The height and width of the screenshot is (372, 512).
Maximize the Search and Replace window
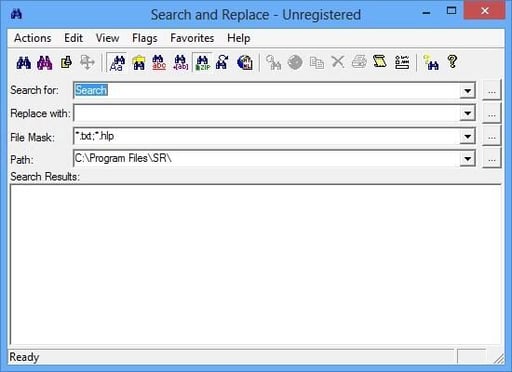[451, 11]
